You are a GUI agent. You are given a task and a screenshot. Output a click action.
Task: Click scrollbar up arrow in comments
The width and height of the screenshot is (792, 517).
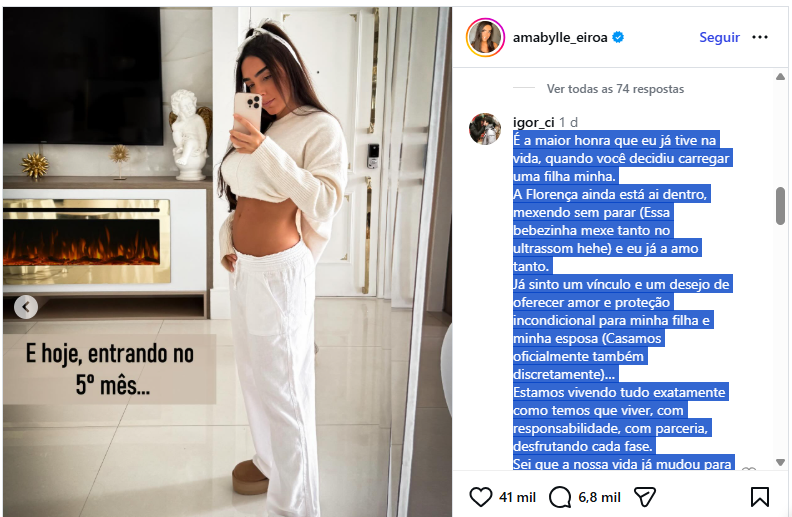(780, 77)
